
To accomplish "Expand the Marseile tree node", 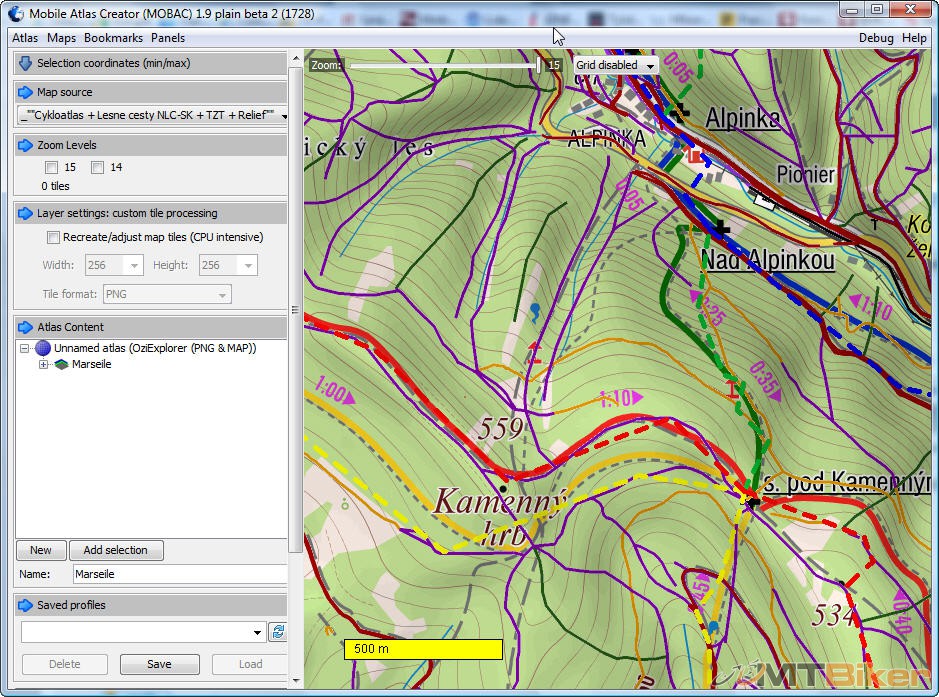I will point(43,365).
